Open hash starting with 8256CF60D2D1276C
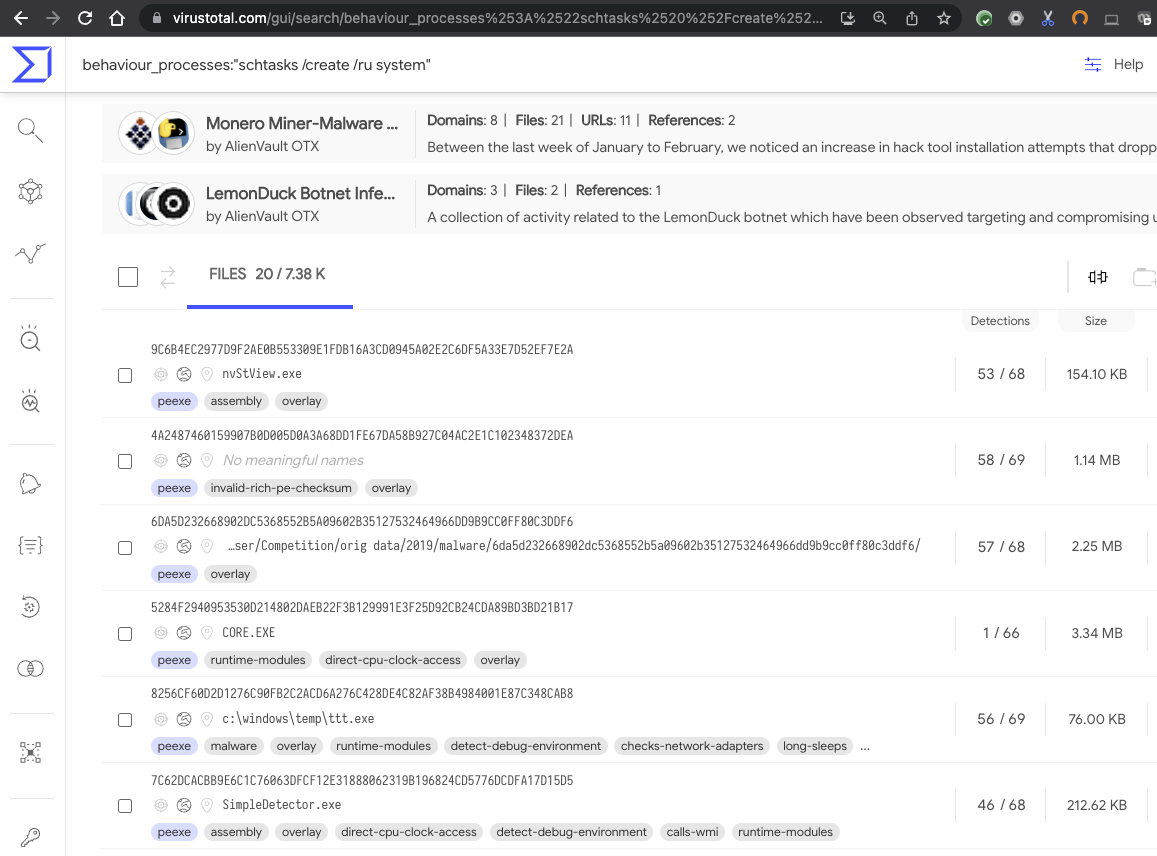Screen dimensions: 1157x856 [362, 694]
